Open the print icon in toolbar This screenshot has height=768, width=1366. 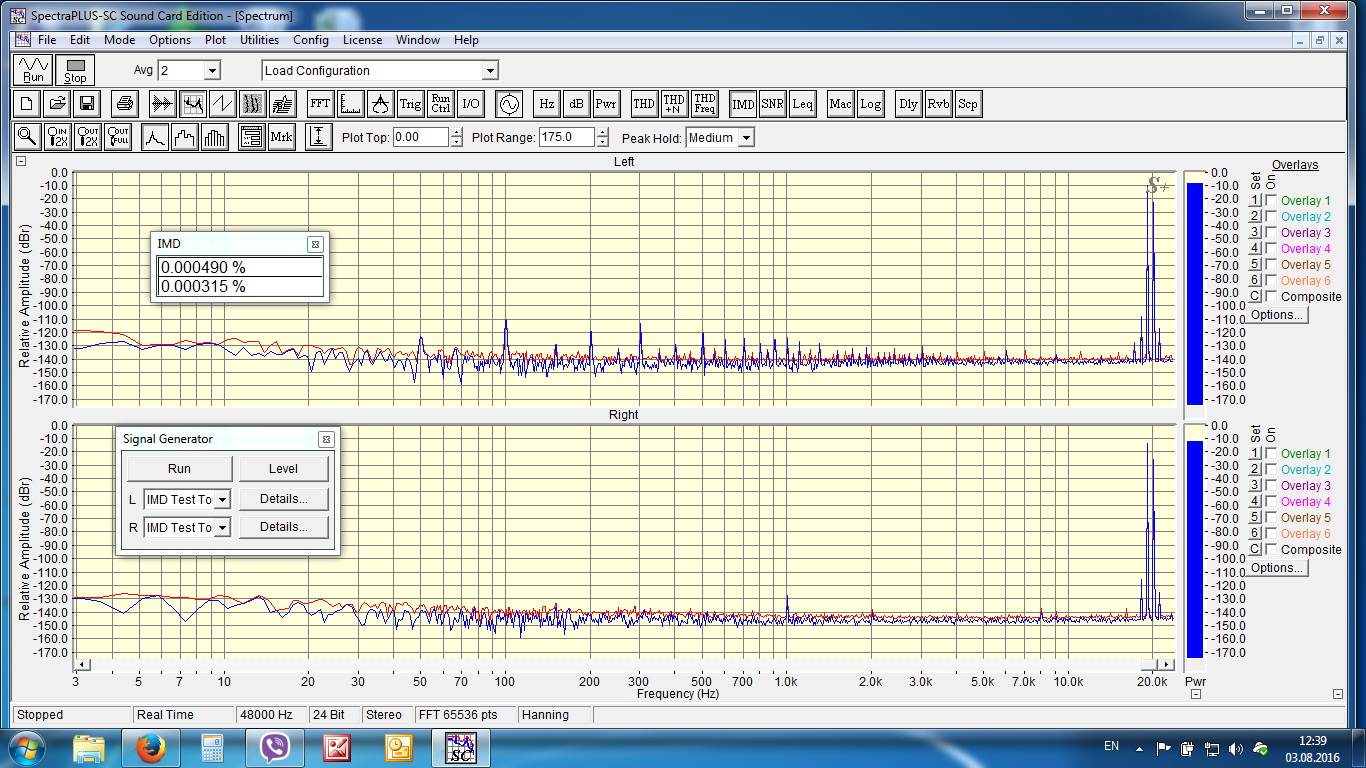click(124, 104)
